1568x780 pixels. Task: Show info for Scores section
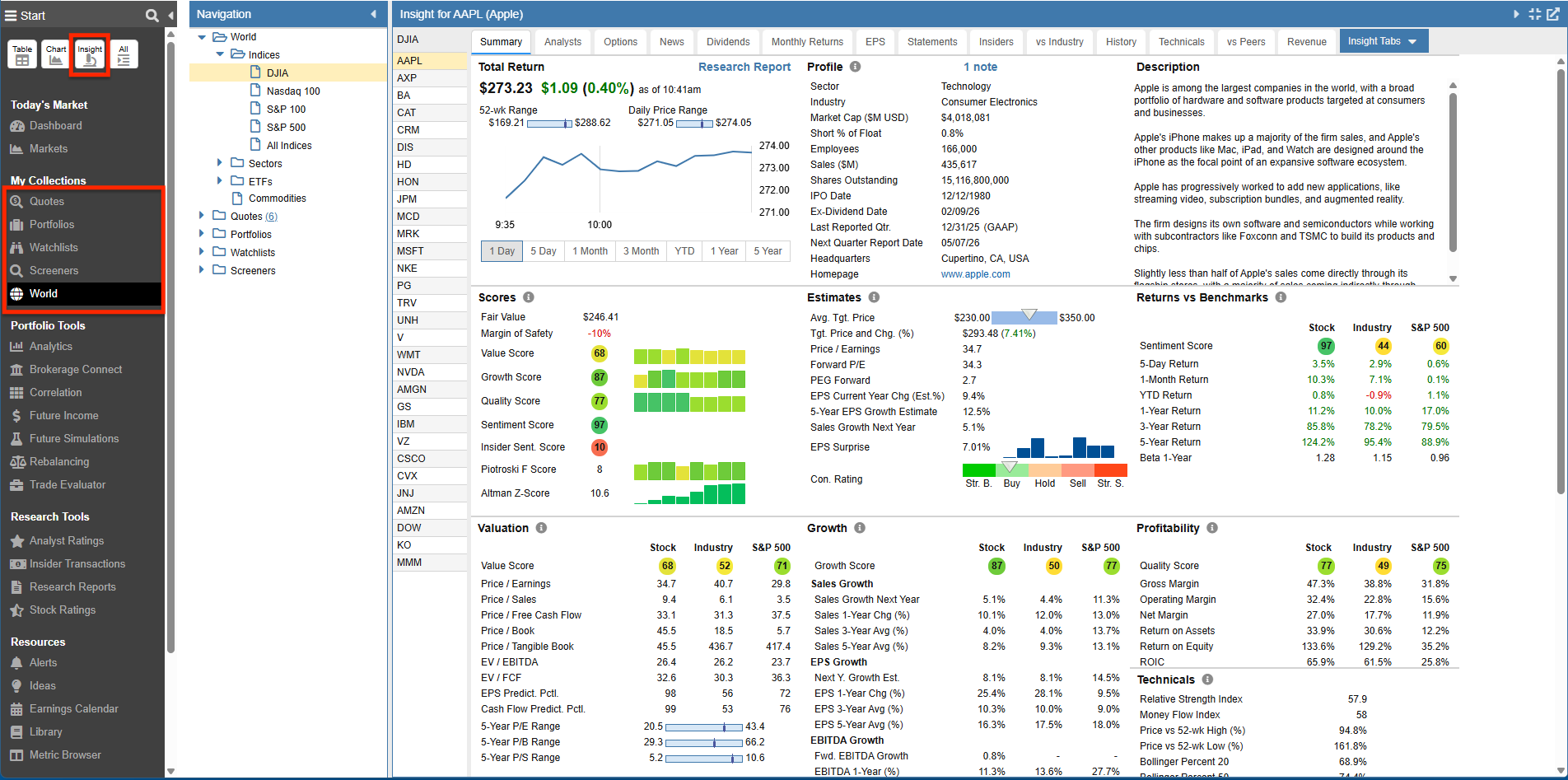pyautogui.click(x=529, y=297)
